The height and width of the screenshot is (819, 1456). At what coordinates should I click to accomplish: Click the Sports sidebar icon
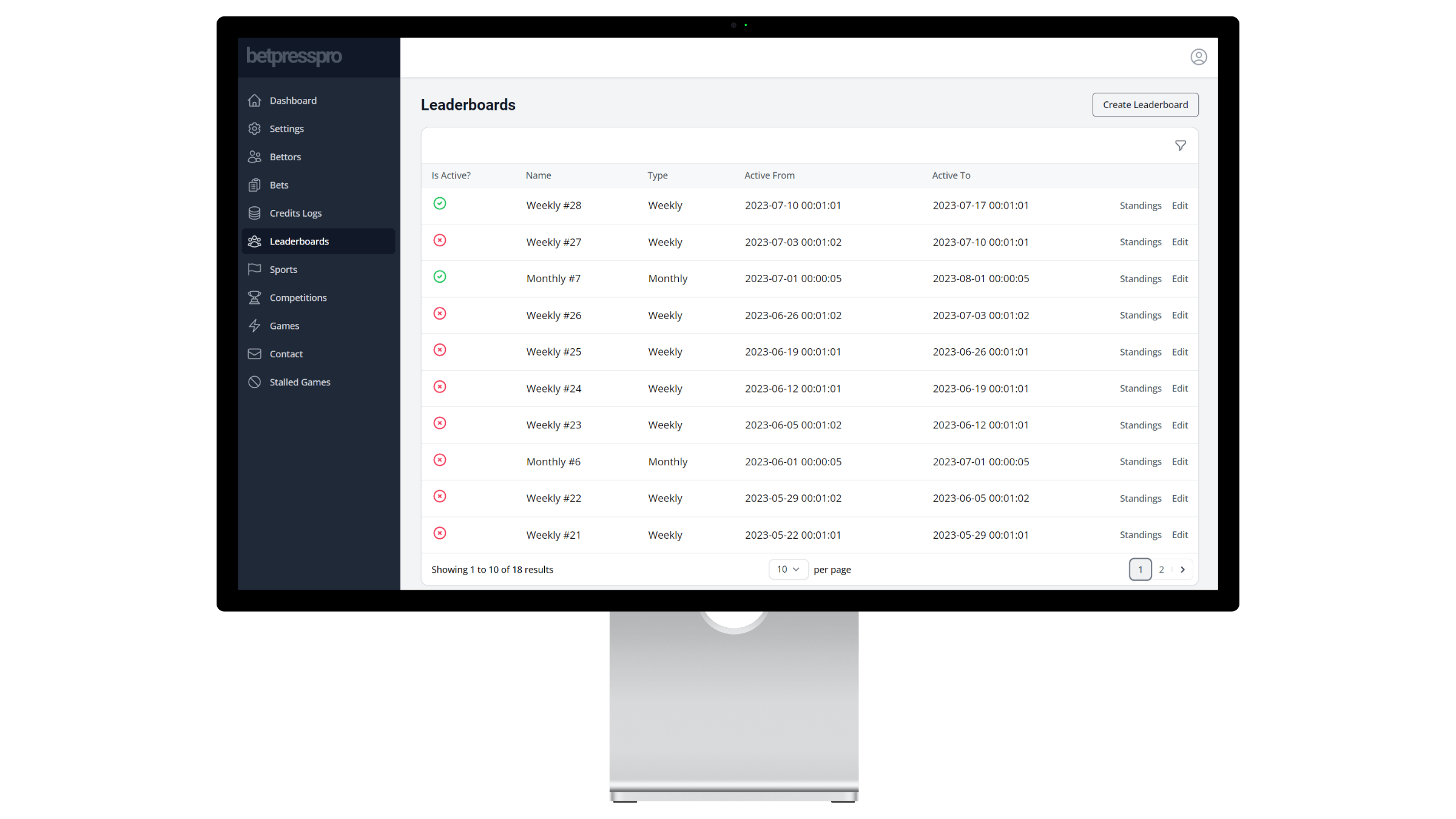click(255, 269)
